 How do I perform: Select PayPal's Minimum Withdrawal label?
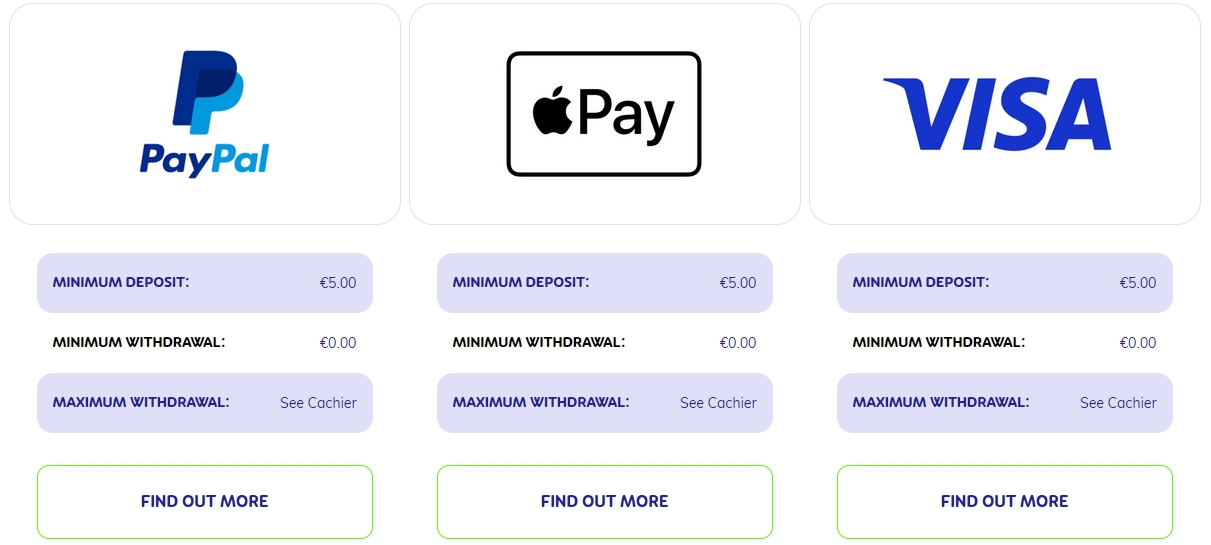[139, 342]
